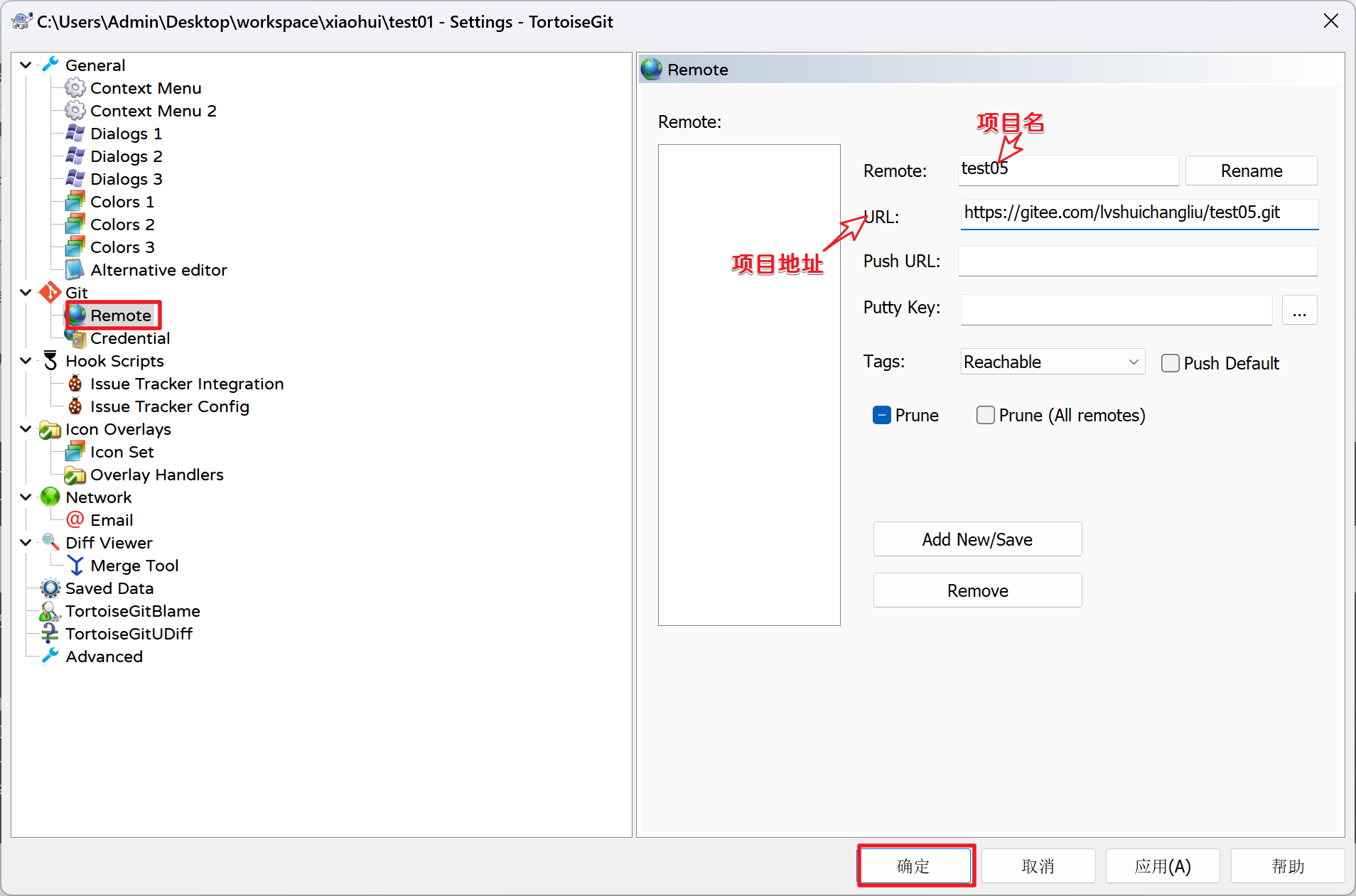Viewport: 1356px width, 896px height.
Task: Open the Credential settings page
Action: click(130, 338)
